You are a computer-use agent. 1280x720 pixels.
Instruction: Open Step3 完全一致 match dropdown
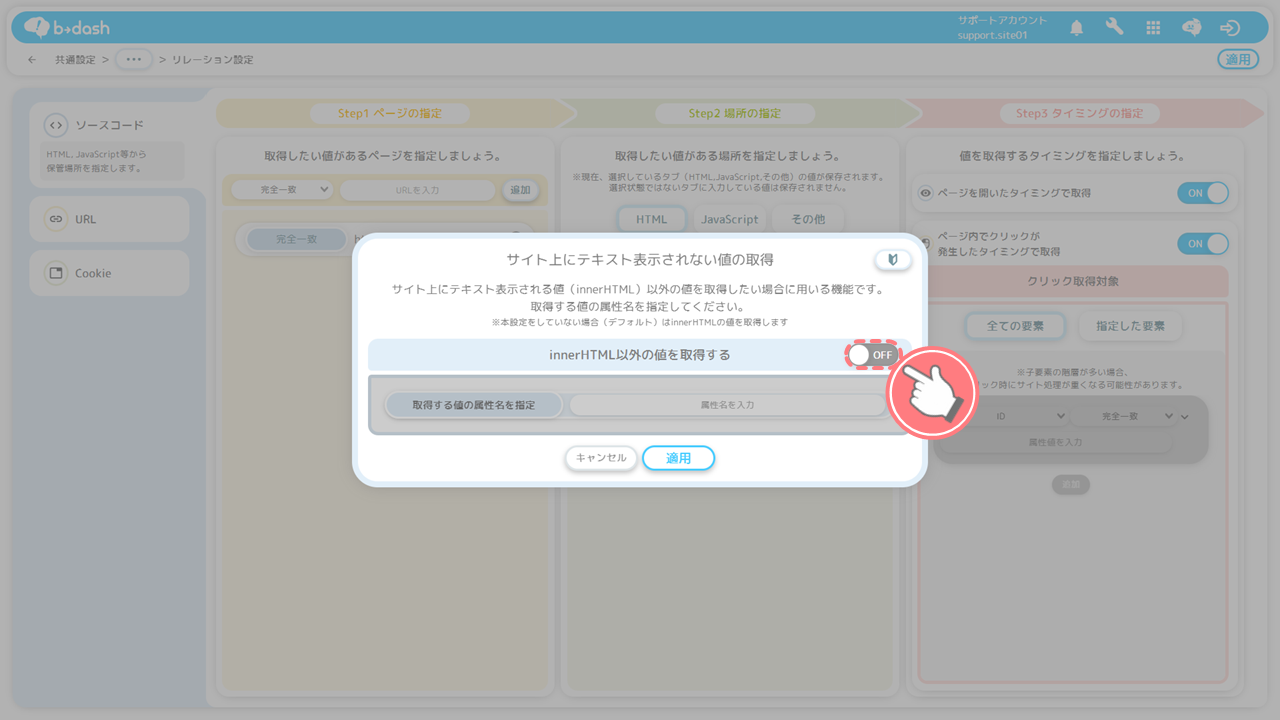tap(1123, 416)
